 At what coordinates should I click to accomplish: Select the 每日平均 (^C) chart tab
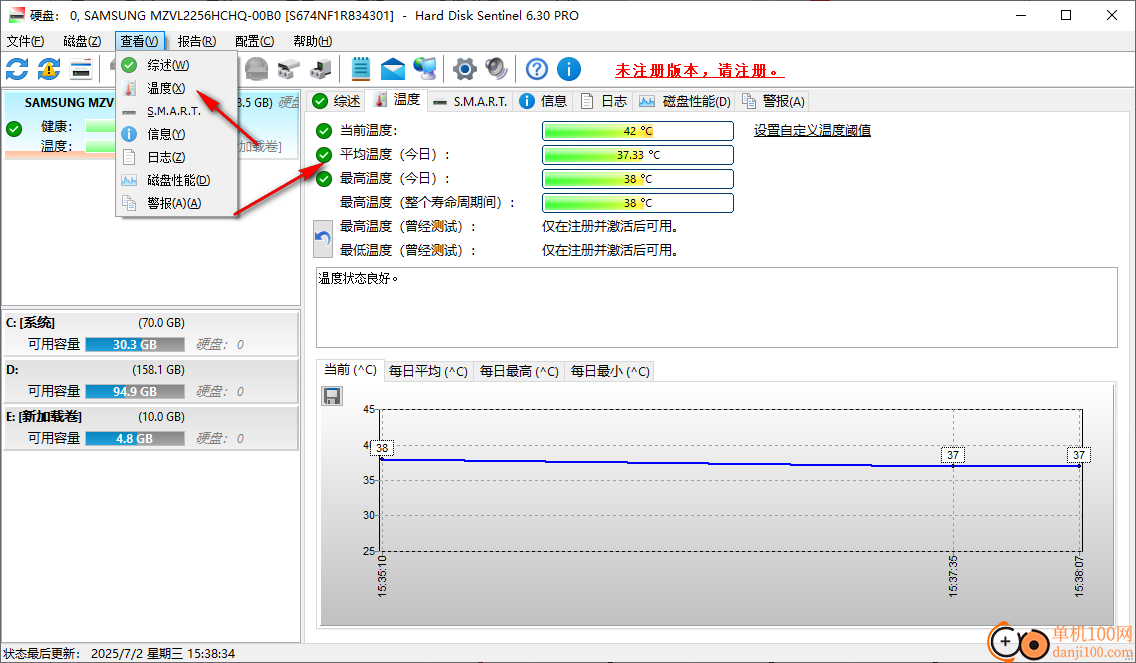click(x=428, y=372)
